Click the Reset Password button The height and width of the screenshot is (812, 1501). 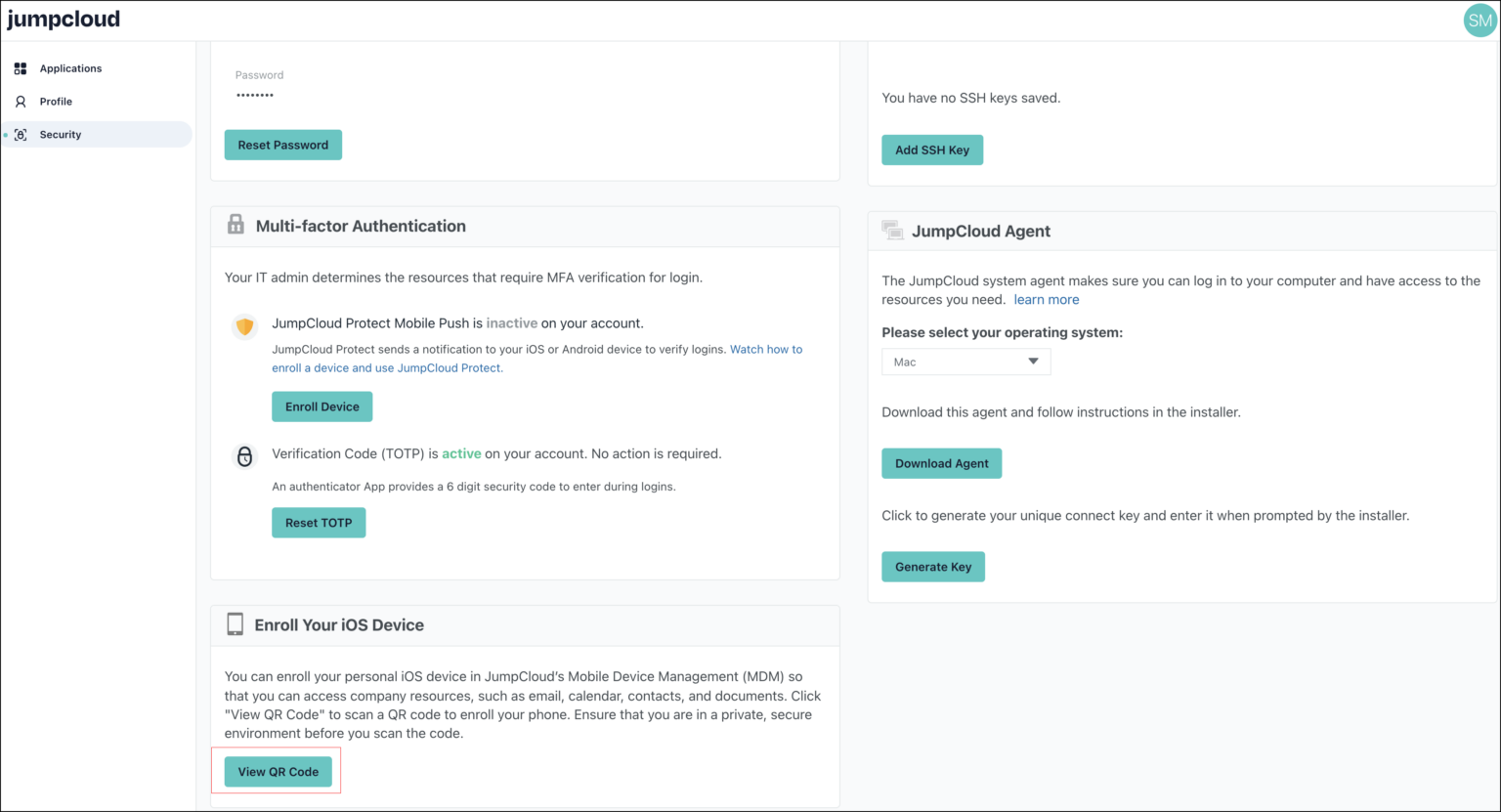tap(282, 144)
